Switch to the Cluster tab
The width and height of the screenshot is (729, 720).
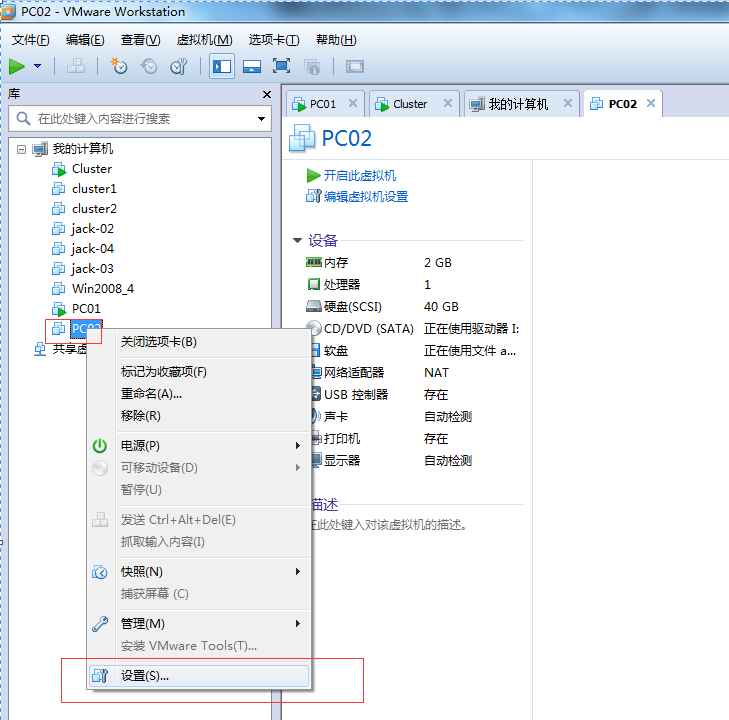point(410,104)
